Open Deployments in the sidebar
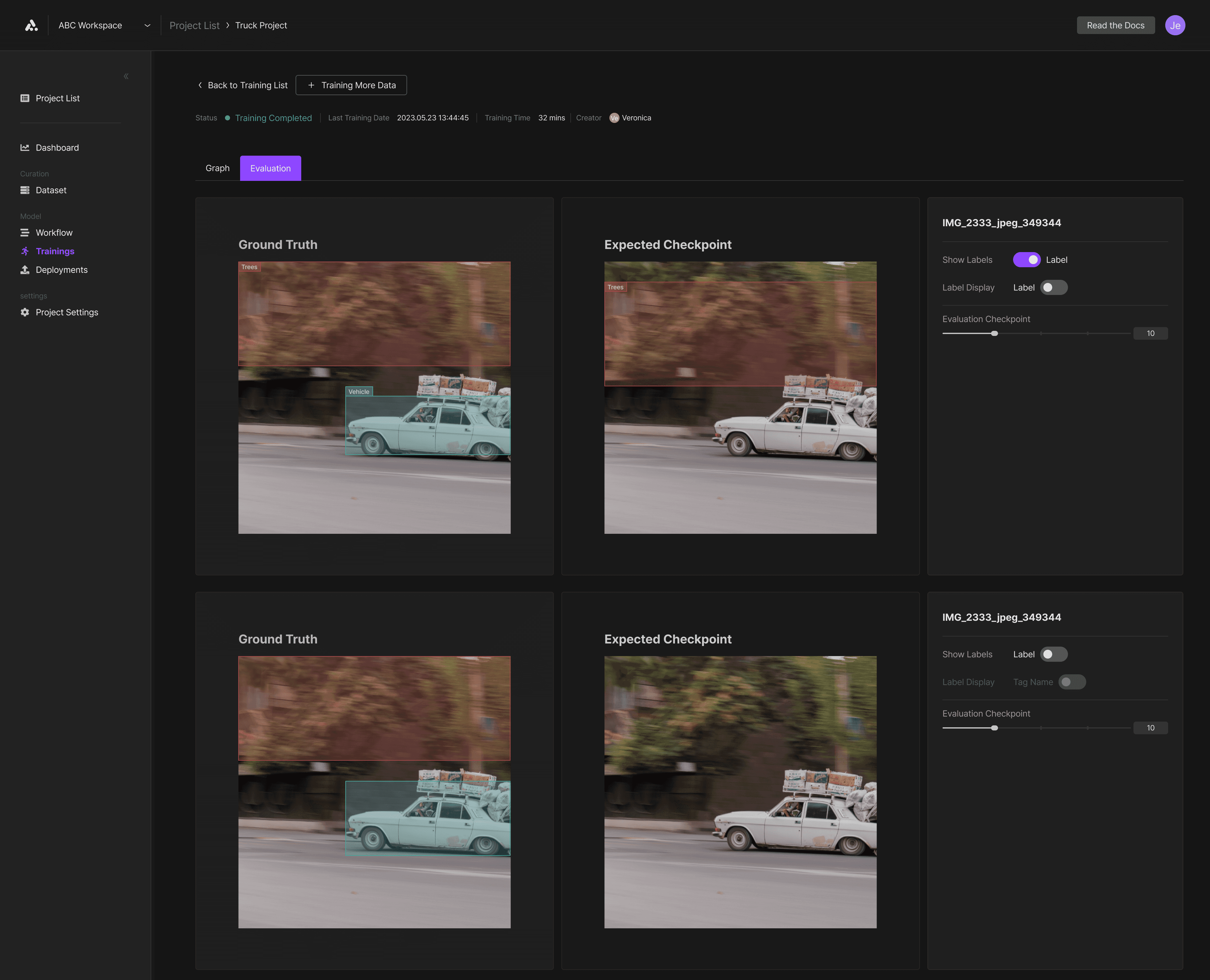The height and width of the screenshot is (980, 1210). point(61,270)
